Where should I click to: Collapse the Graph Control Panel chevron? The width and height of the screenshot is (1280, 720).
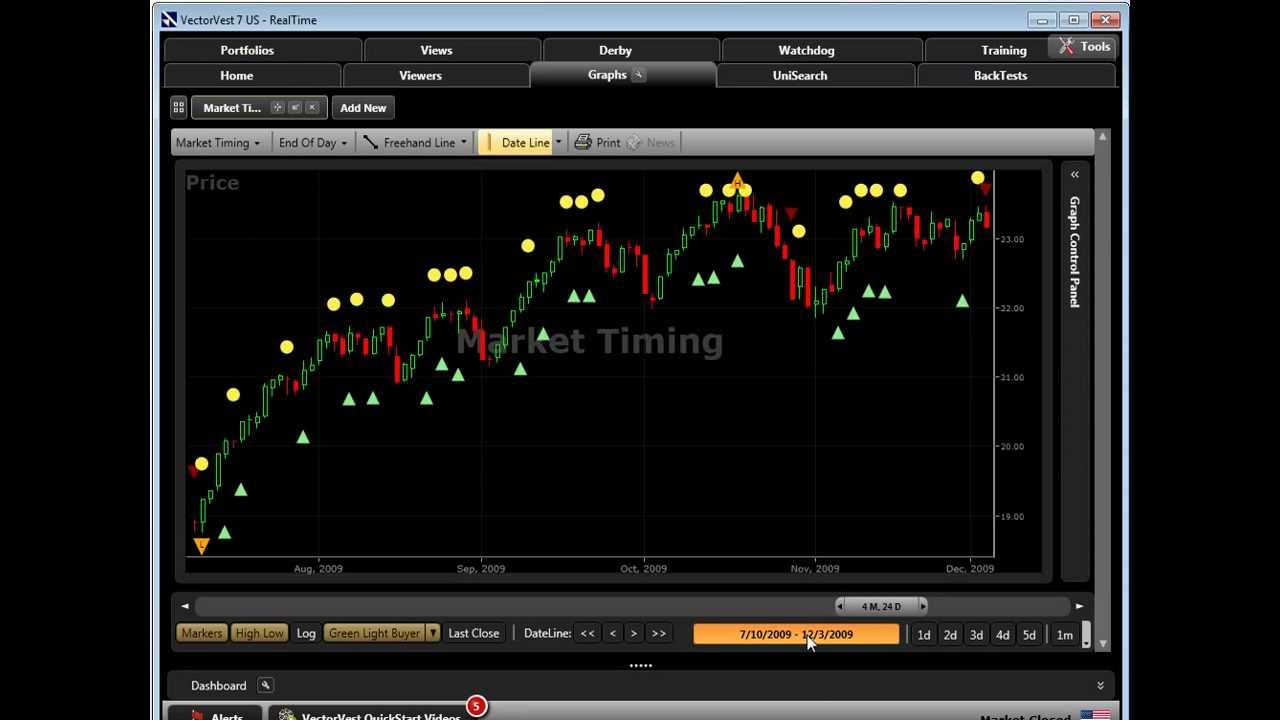click(1075, 174)
